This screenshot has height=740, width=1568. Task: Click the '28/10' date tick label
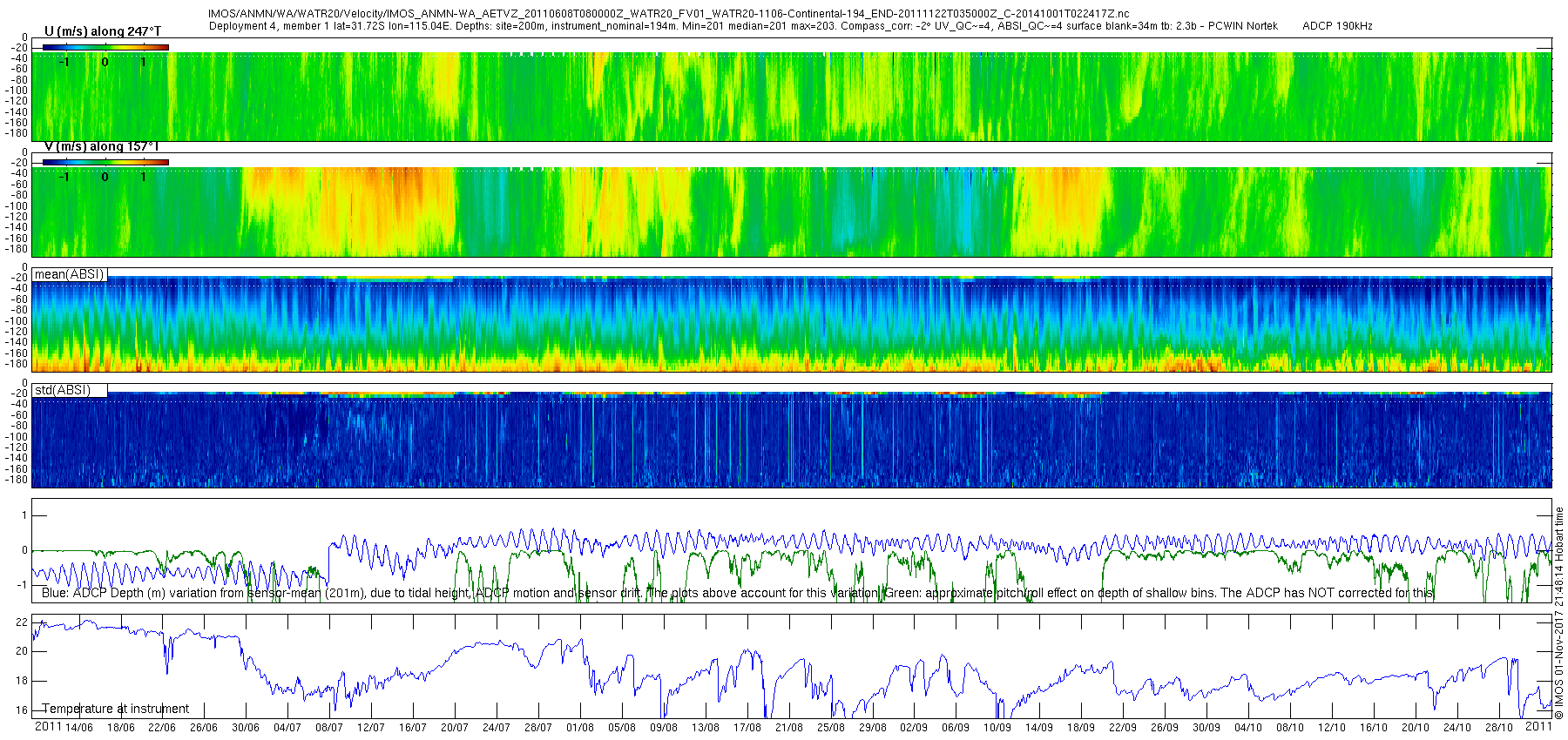click(x=1499, y=728)
